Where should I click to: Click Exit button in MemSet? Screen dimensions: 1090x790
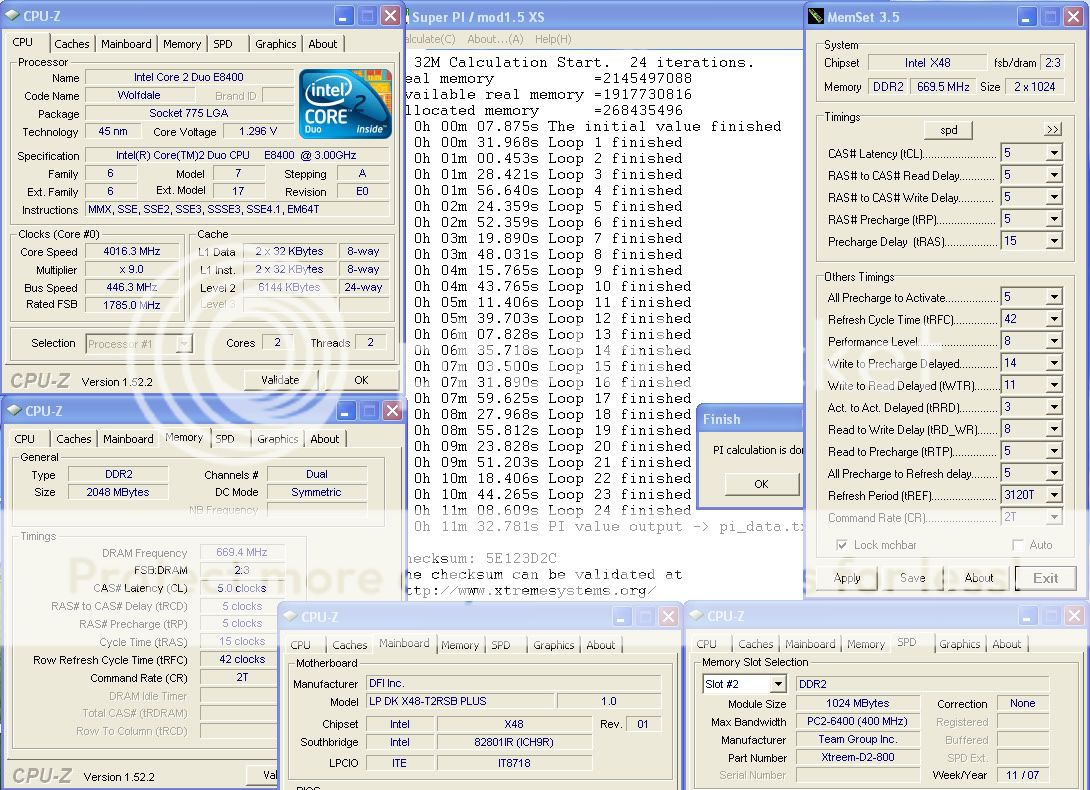coord(1045,578)
